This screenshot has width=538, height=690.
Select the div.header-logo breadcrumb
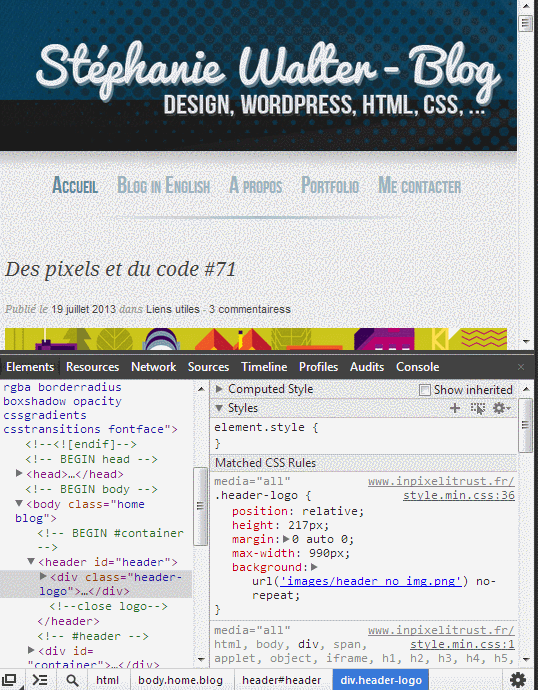pyautogui.click(x=381, y=680)
